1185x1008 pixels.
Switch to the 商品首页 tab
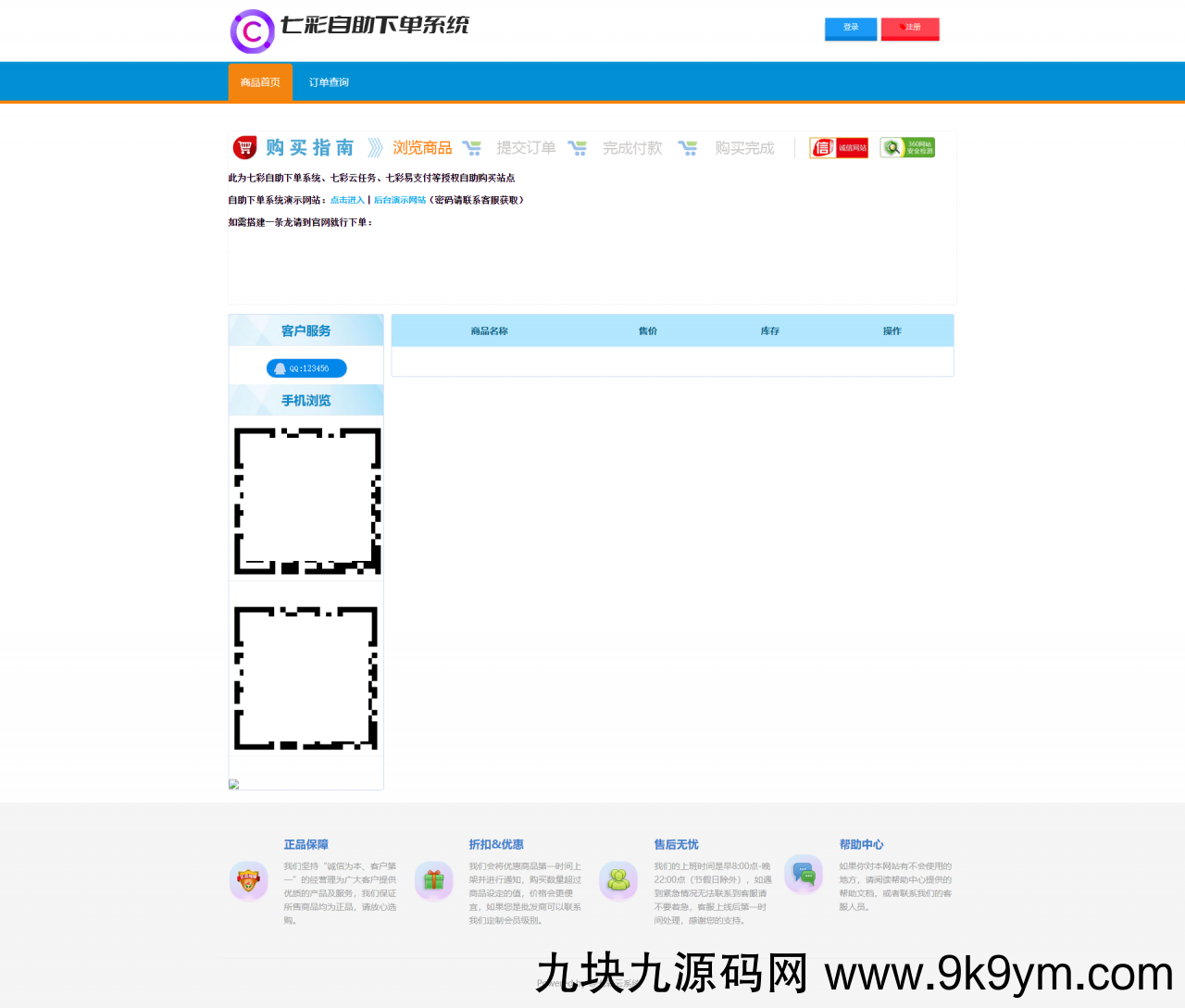tap(260, 82)
